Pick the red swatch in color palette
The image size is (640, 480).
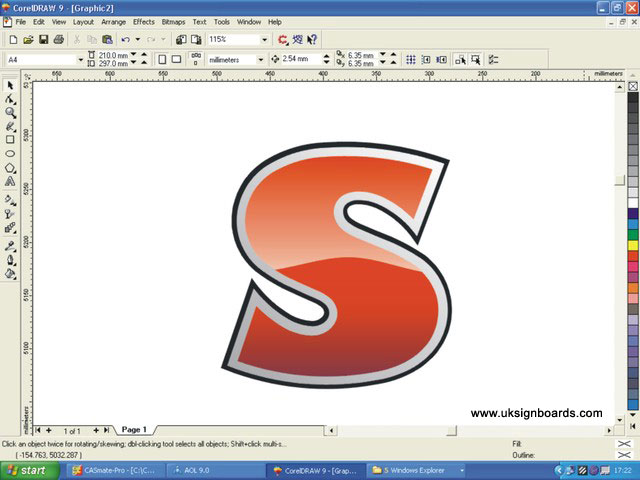coord(633,255)
